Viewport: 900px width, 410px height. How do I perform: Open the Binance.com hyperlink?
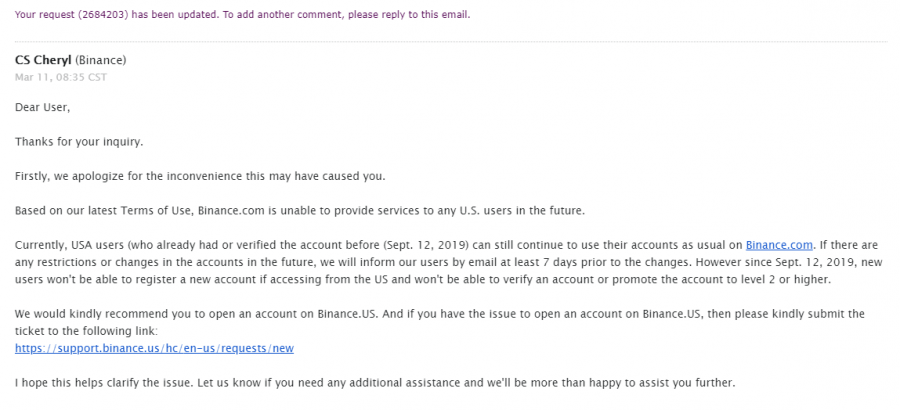(x=779, y=245)
